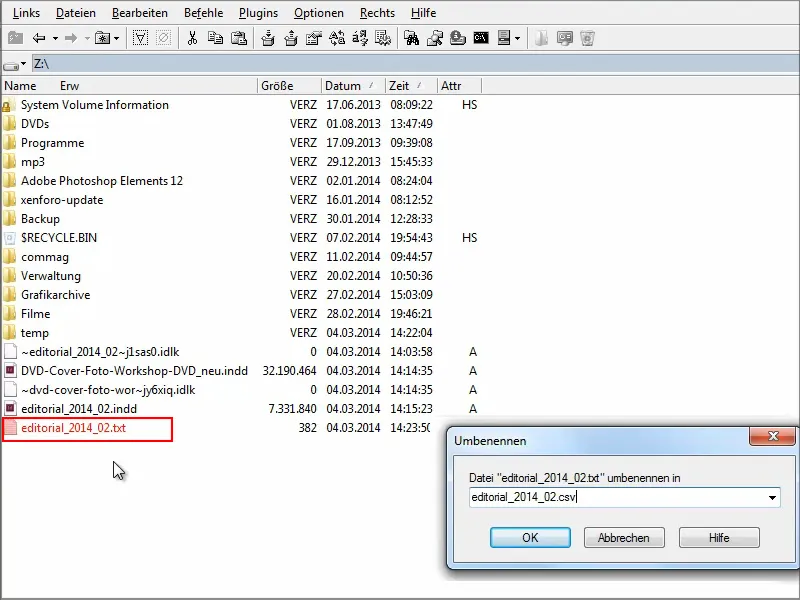The image size is (800, 600).
Task: Click the change case/rename toolbar icon
Action: point(360,38)
